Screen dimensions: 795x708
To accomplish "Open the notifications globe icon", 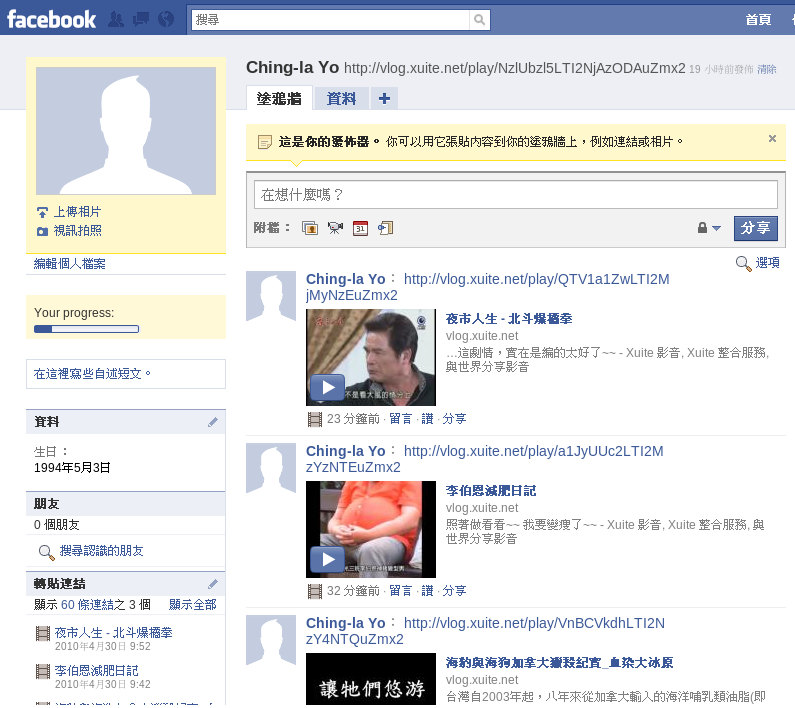I will 166,20.
